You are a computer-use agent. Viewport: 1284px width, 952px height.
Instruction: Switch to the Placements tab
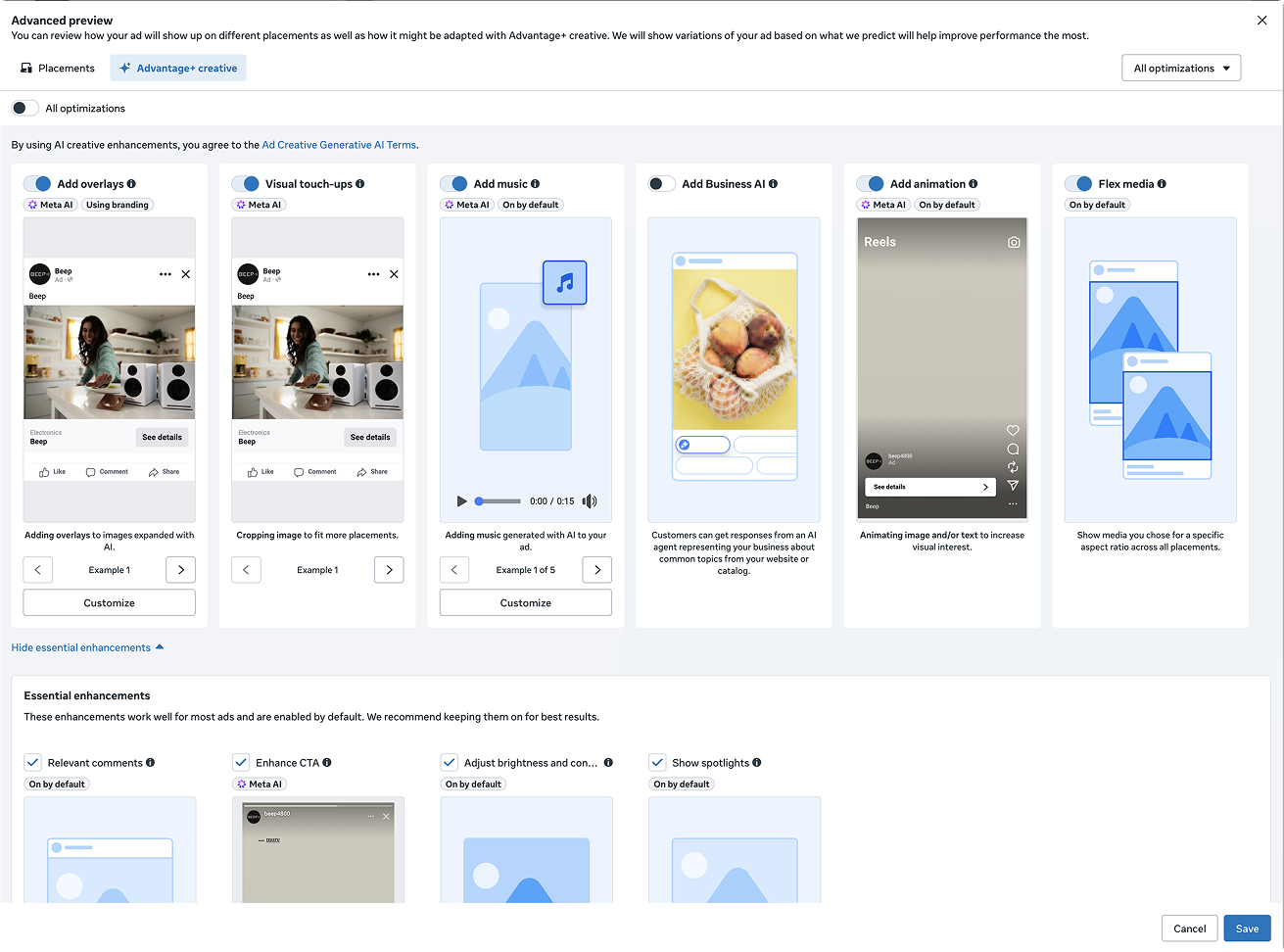pyautogui.click(x=58, y=69)
